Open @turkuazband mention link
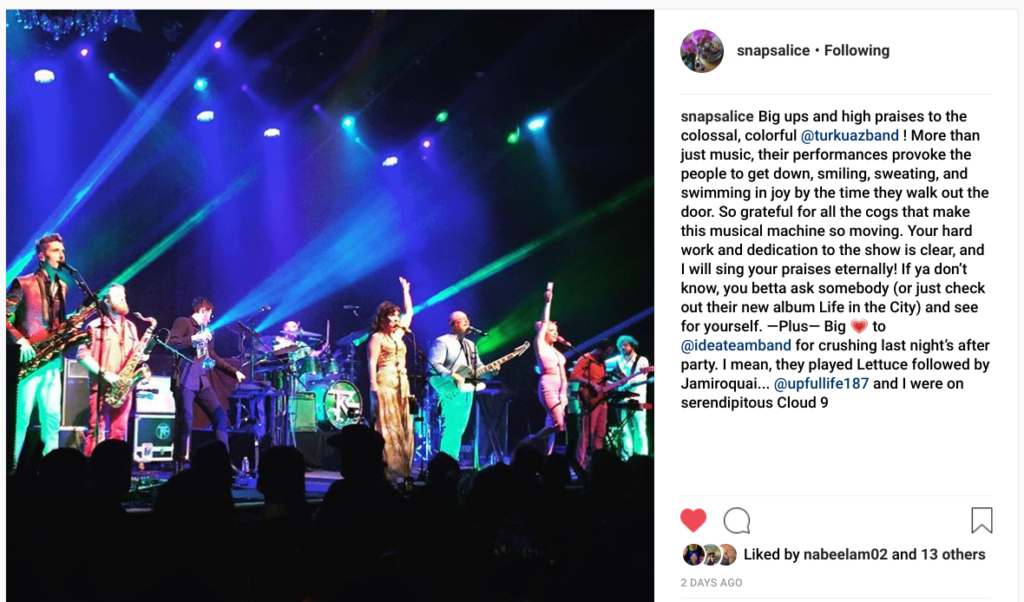1024x602 pixels. tap(850, 135)
